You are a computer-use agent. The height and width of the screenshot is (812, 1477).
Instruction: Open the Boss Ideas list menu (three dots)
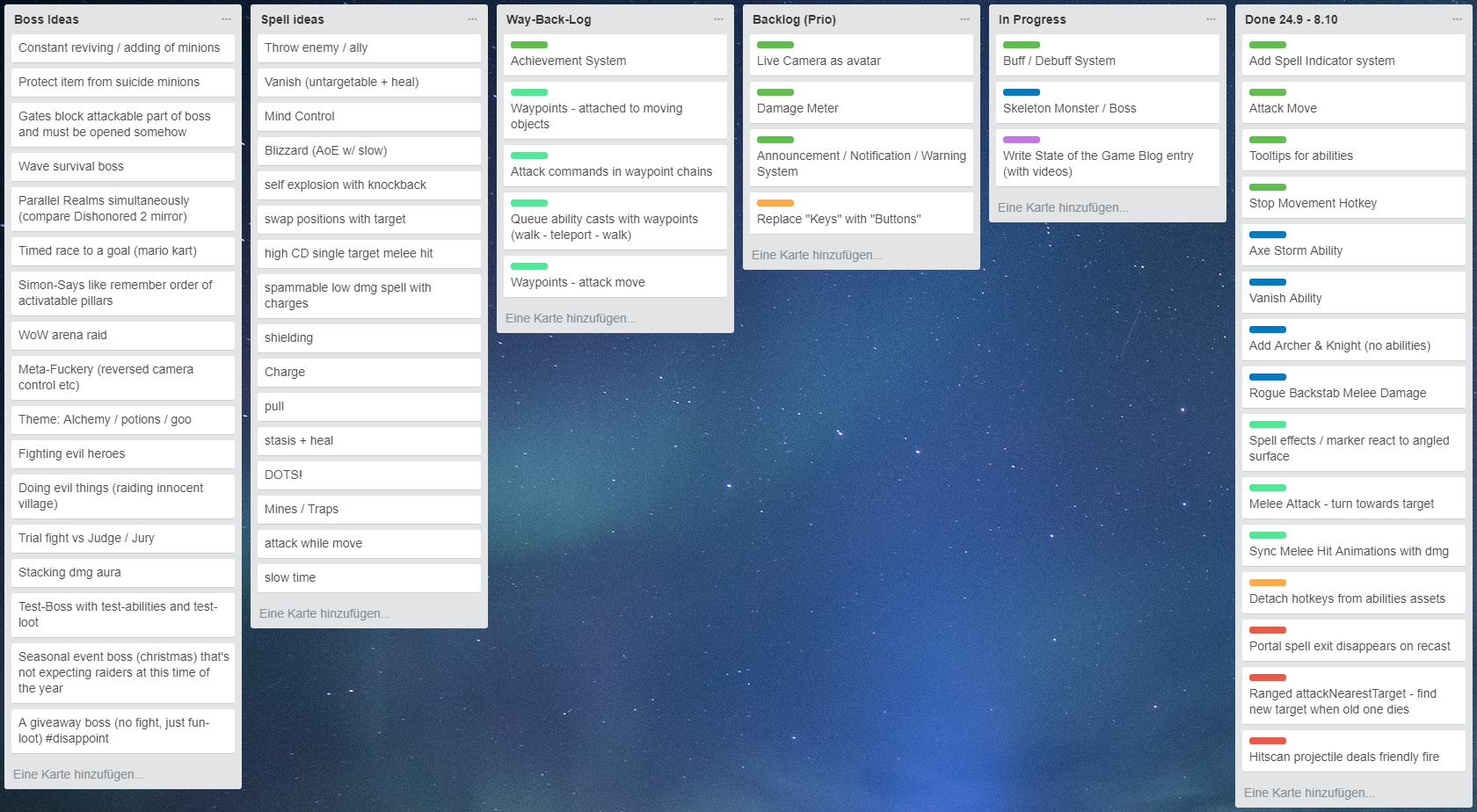(x=226, y=19)
